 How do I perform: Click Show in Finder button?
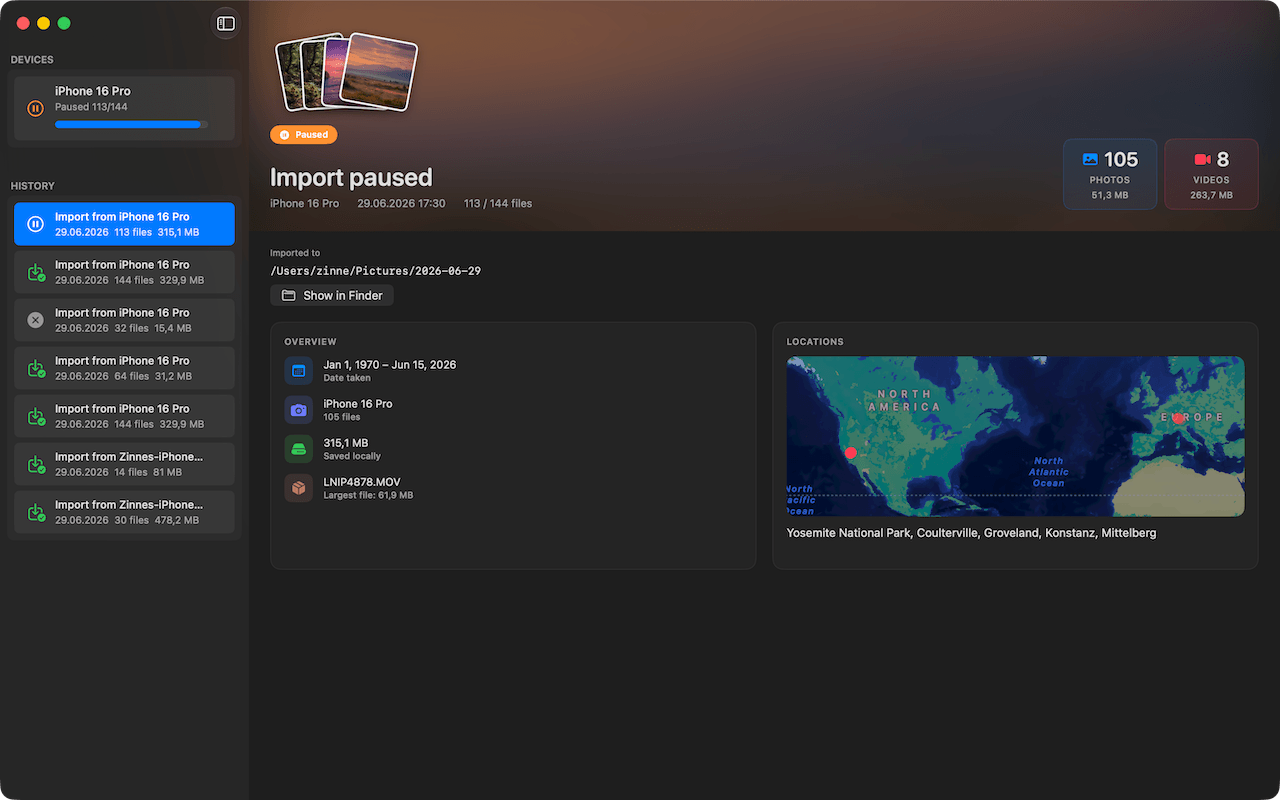pos(332,295)
